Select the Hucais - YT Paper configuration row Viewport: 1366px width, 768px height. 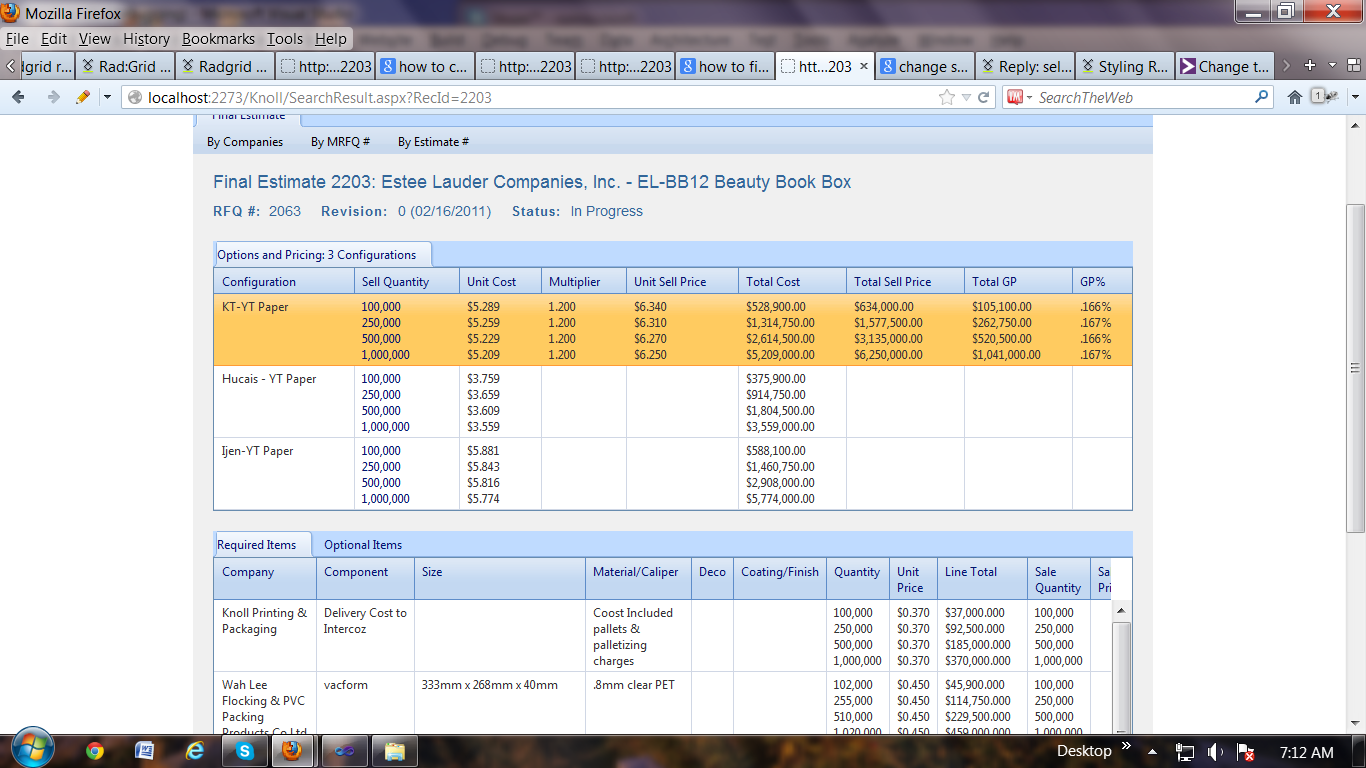(269, 379)
